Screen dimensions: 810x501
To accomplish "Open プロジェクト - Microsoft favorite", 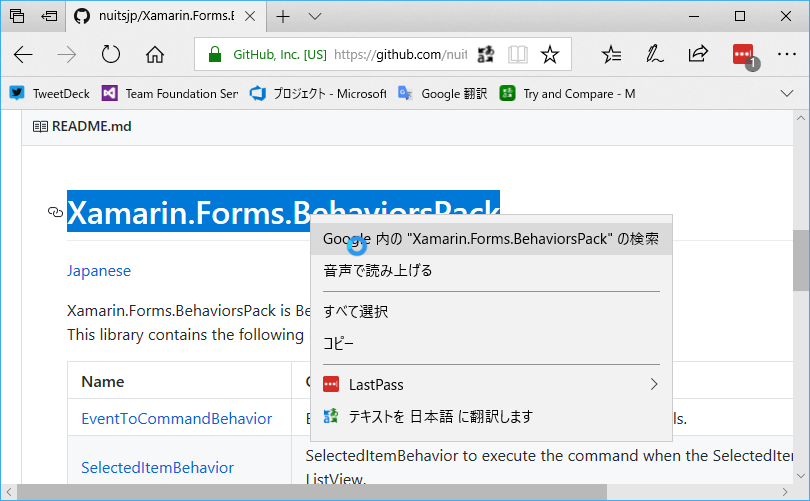I will 318,93.
